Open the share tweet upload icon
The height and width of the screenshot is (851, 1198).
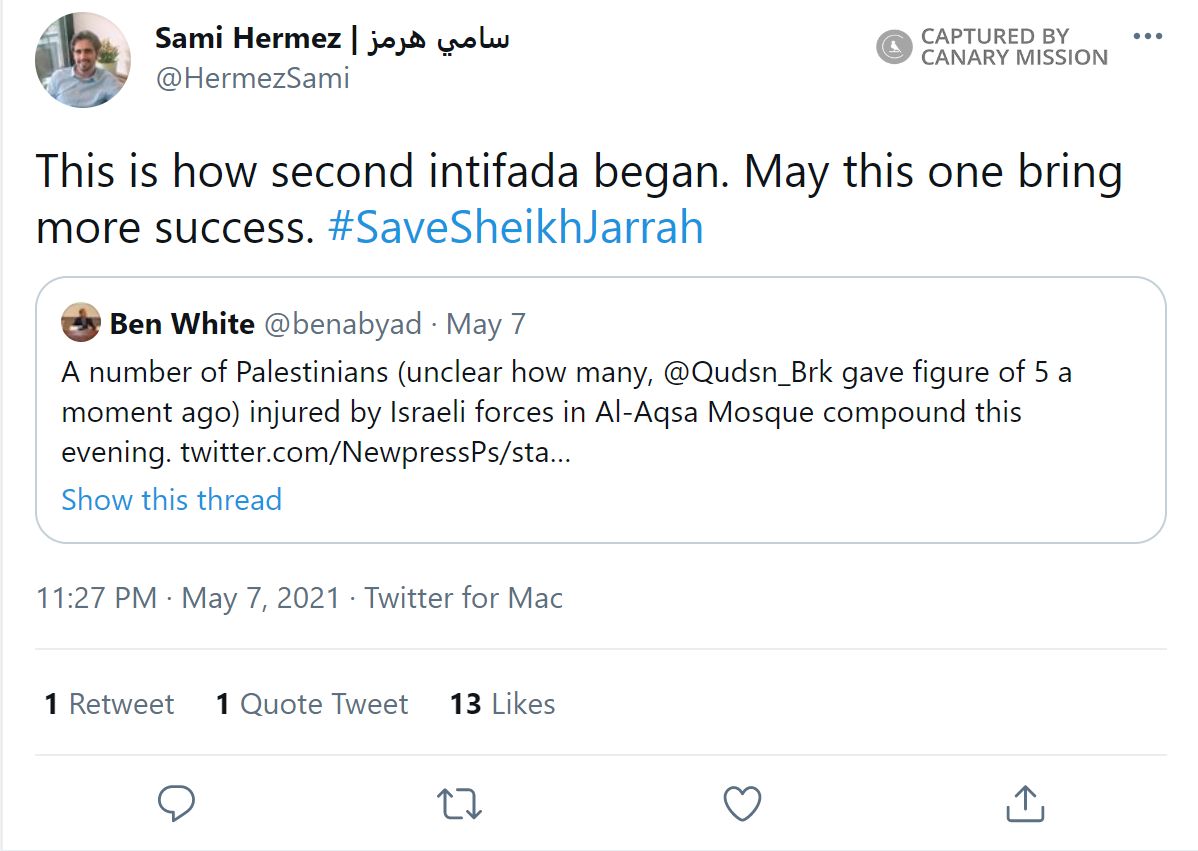1024,802
